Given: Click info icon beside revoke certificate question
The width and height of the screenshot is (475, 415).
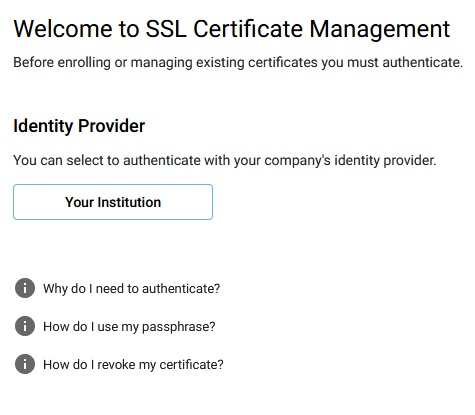Looking at the screenshot, I should (25, 364).
